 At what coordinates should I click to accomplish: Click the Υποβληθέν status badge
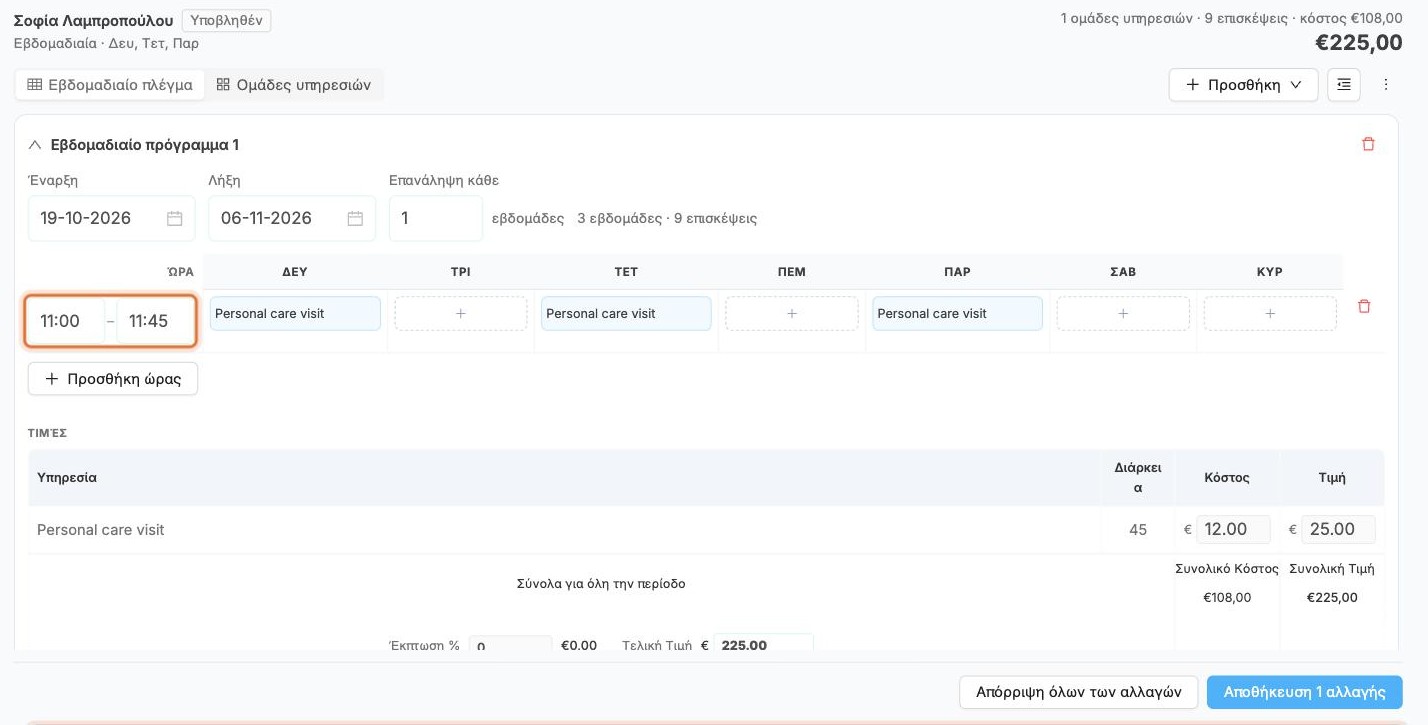[x=226, y=20]
